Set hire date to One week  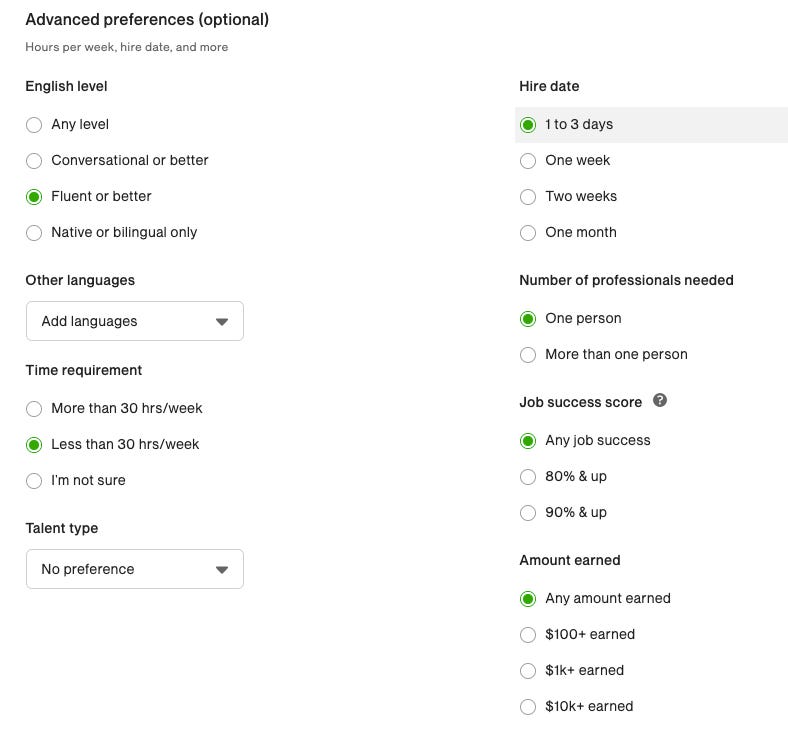(528, 161)
